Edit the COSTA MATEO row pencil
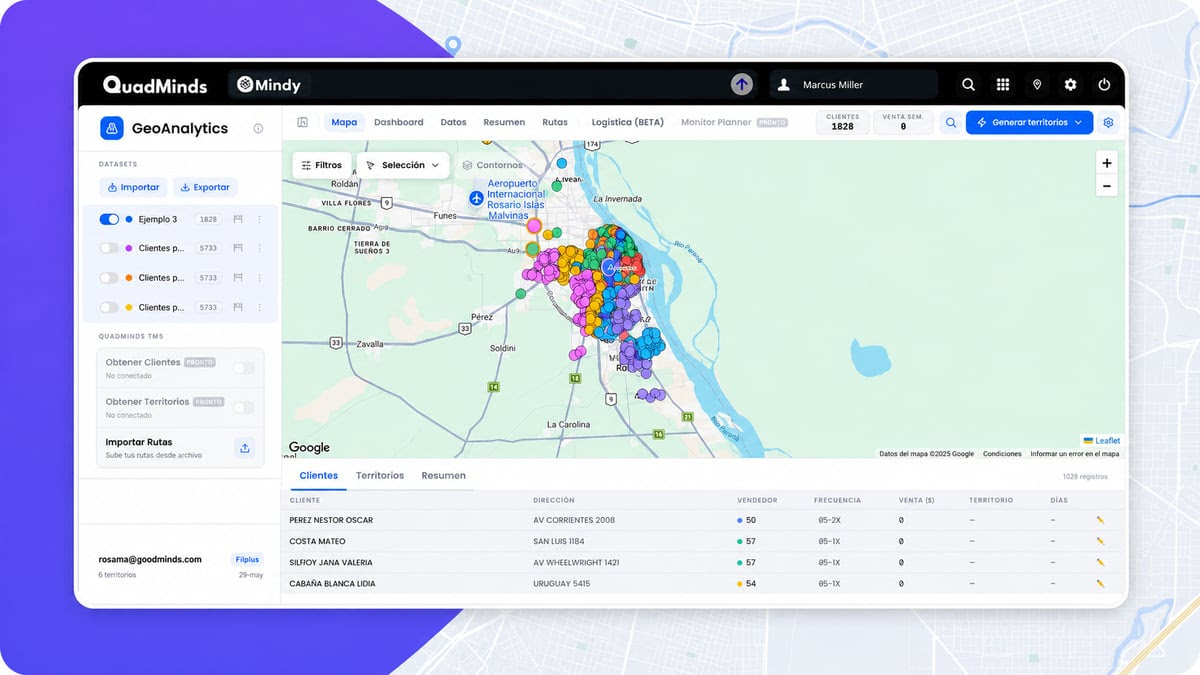 (x=1100, y=541)
